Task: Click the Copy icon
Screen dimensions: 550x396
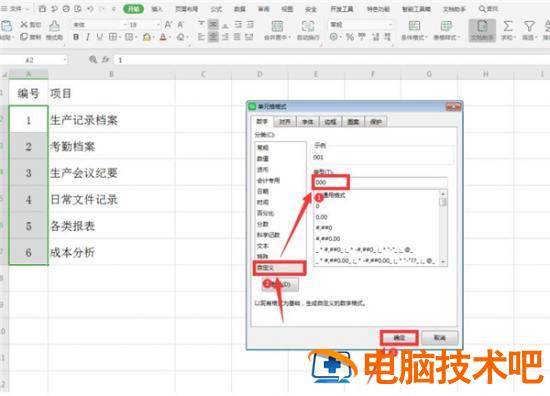Action: 24,36
